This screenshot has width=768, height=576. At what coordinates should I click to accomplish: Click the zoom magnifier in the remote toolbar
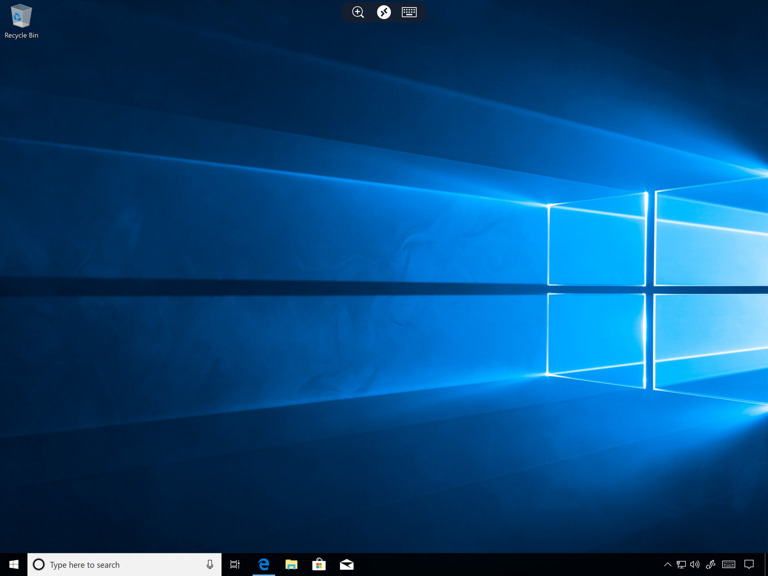click(x=358, y=12)
